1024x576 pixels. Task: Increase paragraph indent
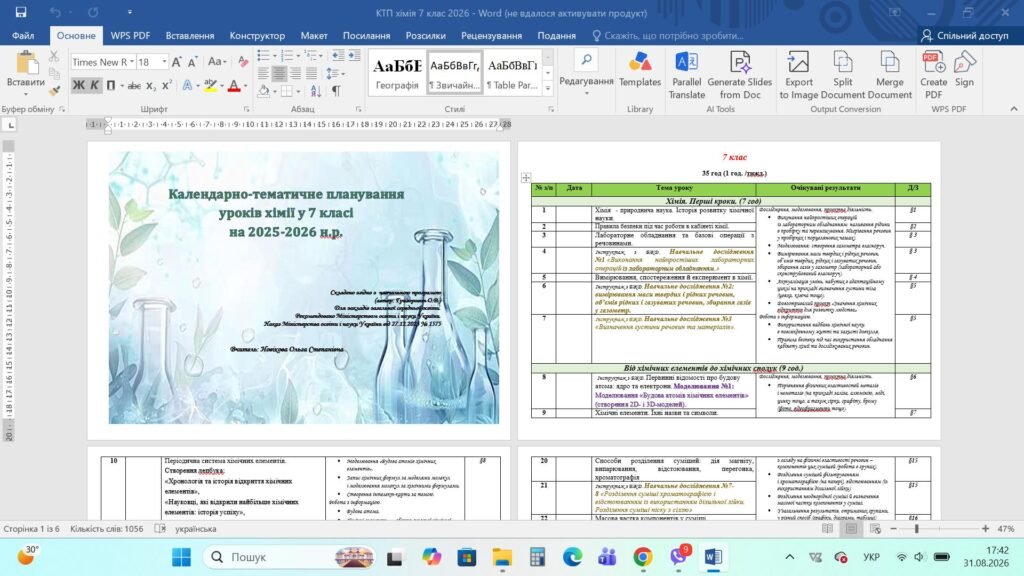click(x=354, y=56)
